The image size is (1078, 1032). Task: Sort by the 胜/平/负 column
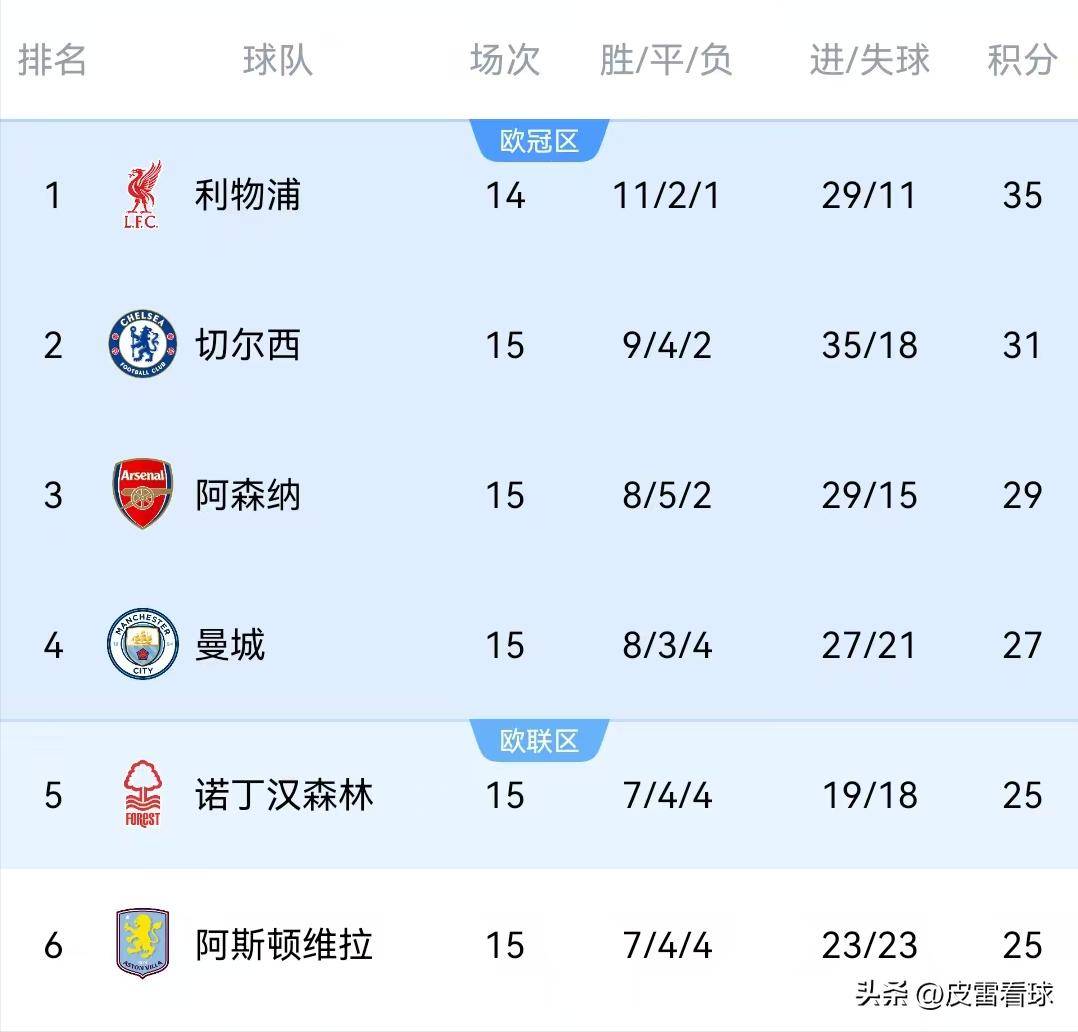(667, 61)
